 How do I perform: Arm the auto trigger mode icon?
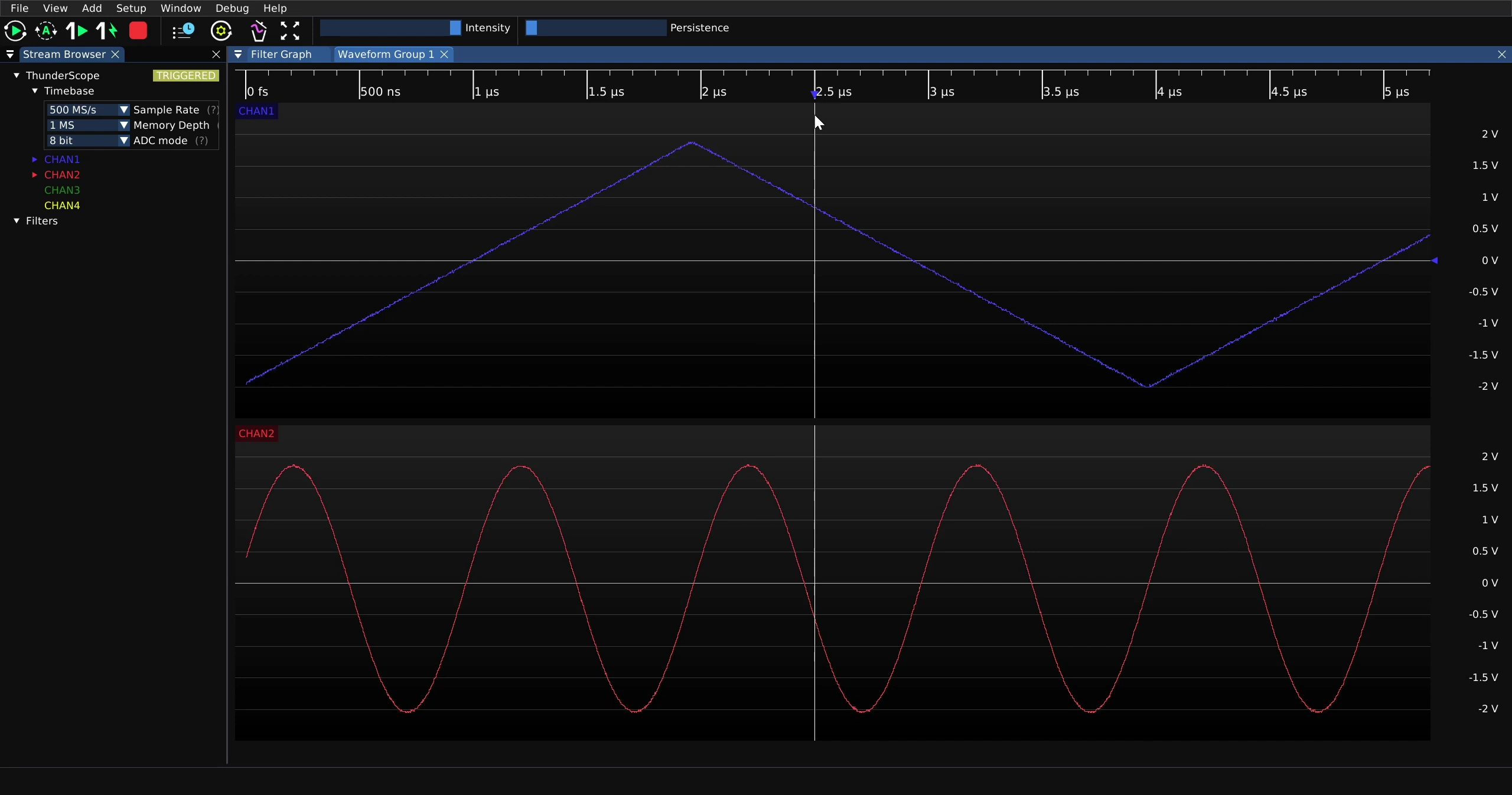coord(46,31)
